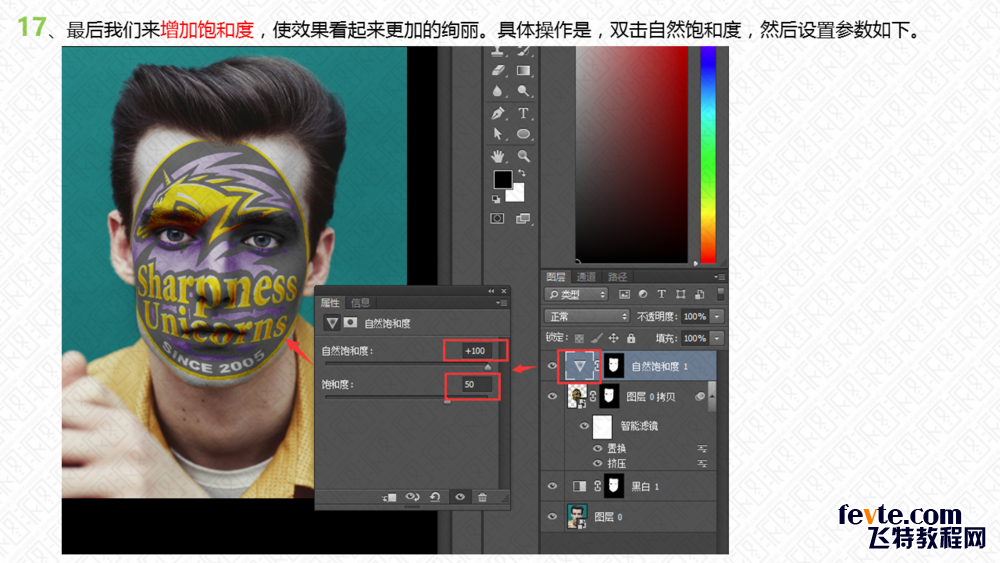This screenshot has height=563, width=1000.
Task: Open 置换 filter blending options
Action: (x=702, y=449)
